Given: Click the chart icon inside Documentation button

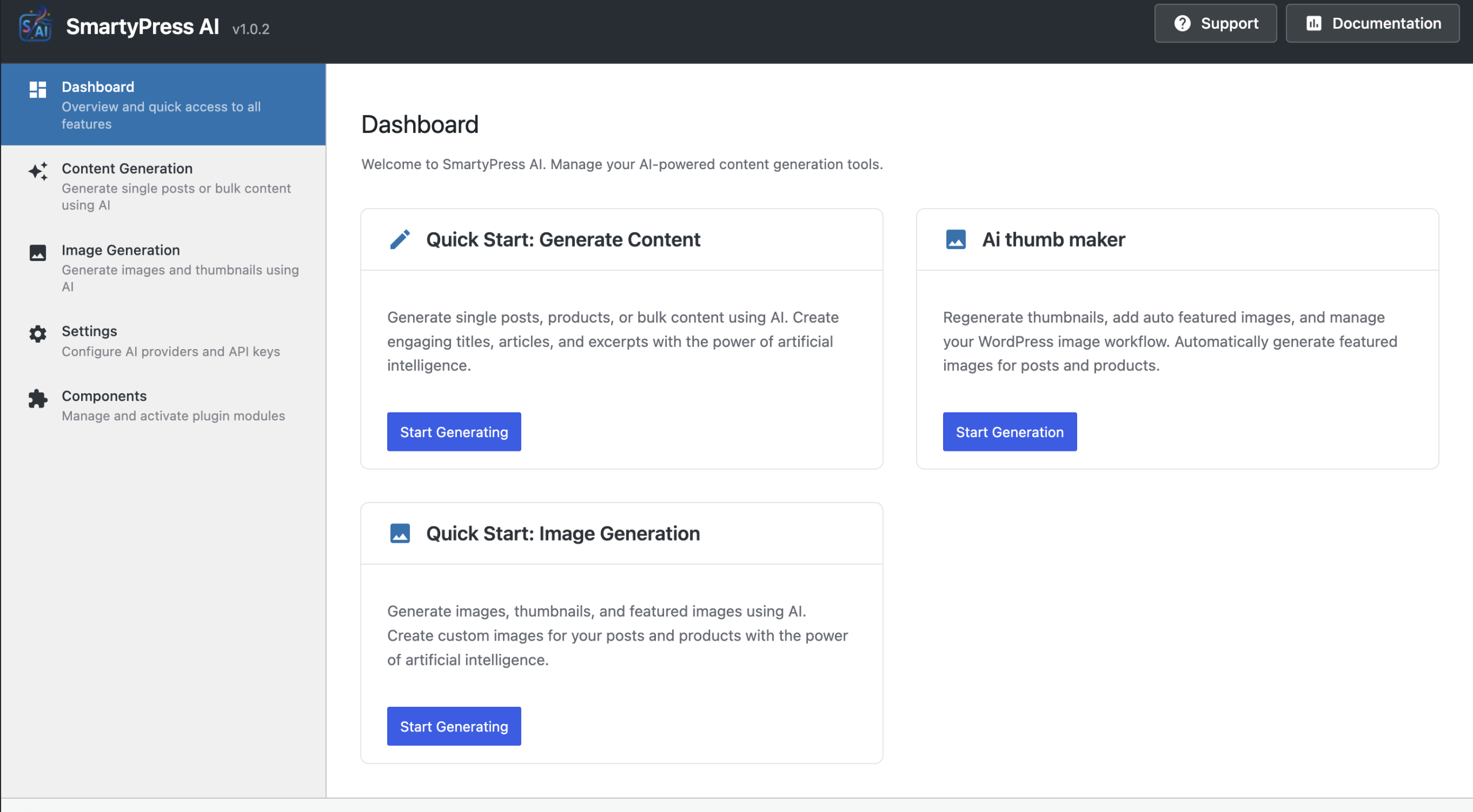Looking at the screenshot, I should tap(1314, 23).
